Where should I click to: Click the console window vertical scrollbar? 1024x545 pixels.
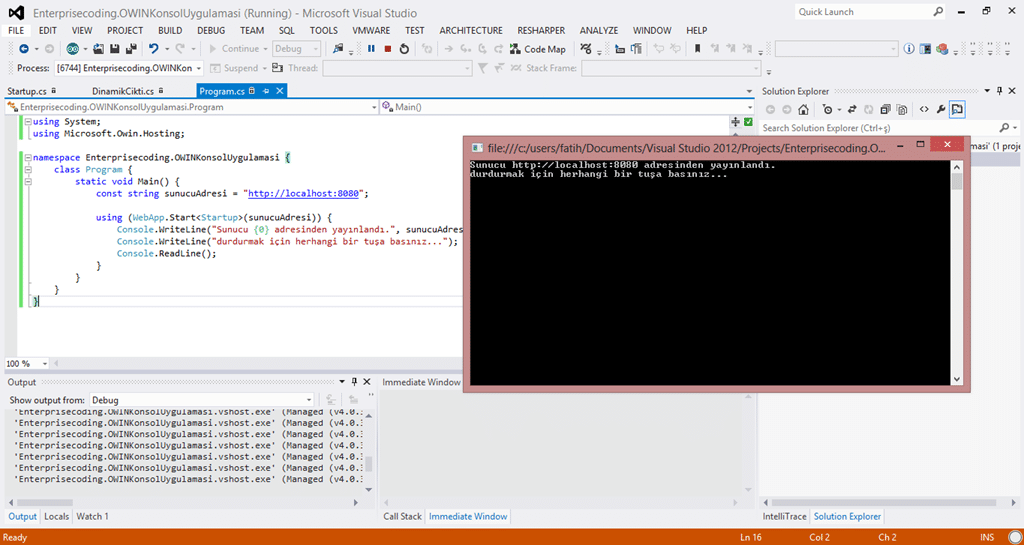957,272
